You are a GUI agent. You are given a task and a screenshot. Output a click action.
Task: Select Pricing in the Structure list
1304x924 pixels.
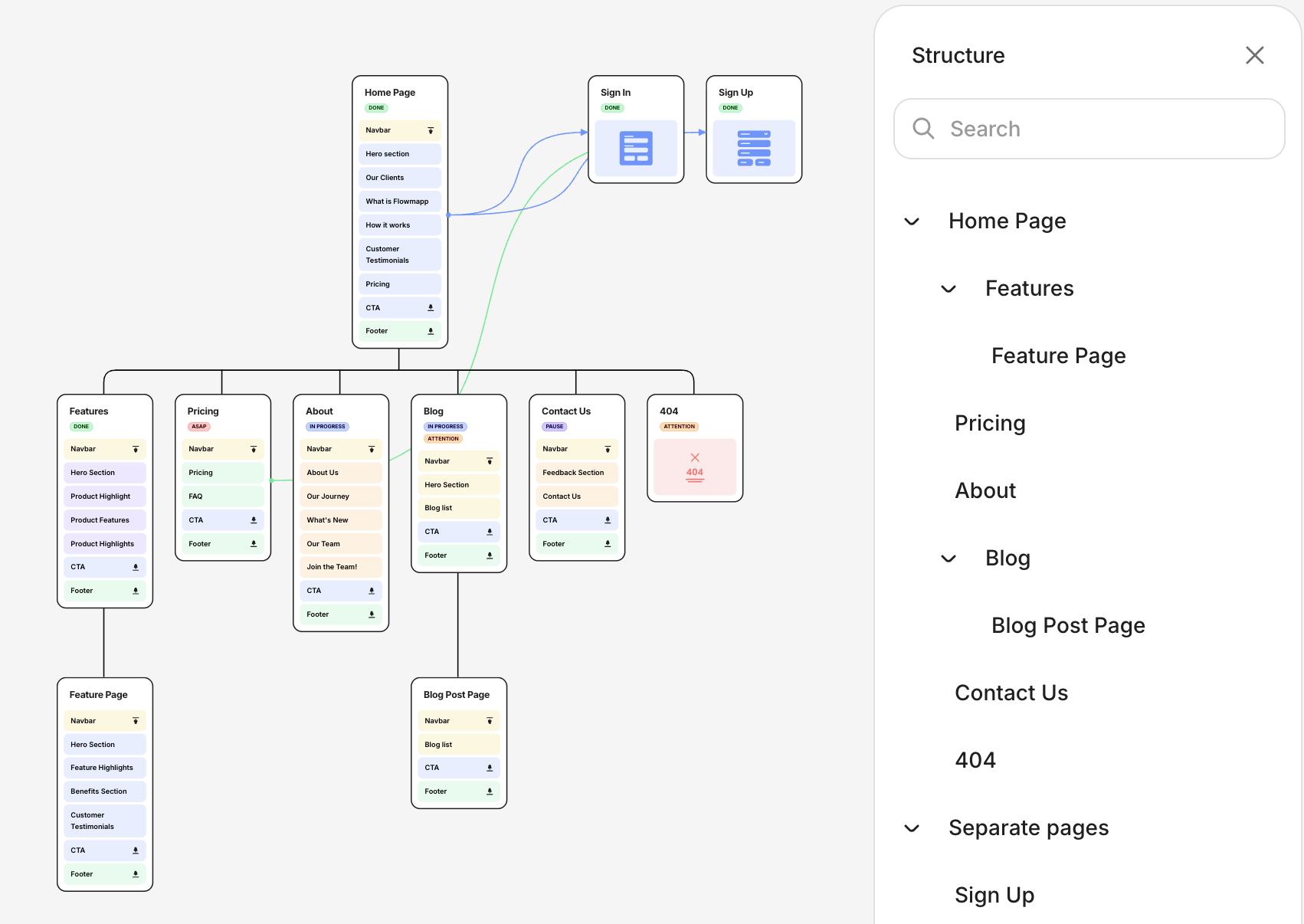(x=990, y=424)
